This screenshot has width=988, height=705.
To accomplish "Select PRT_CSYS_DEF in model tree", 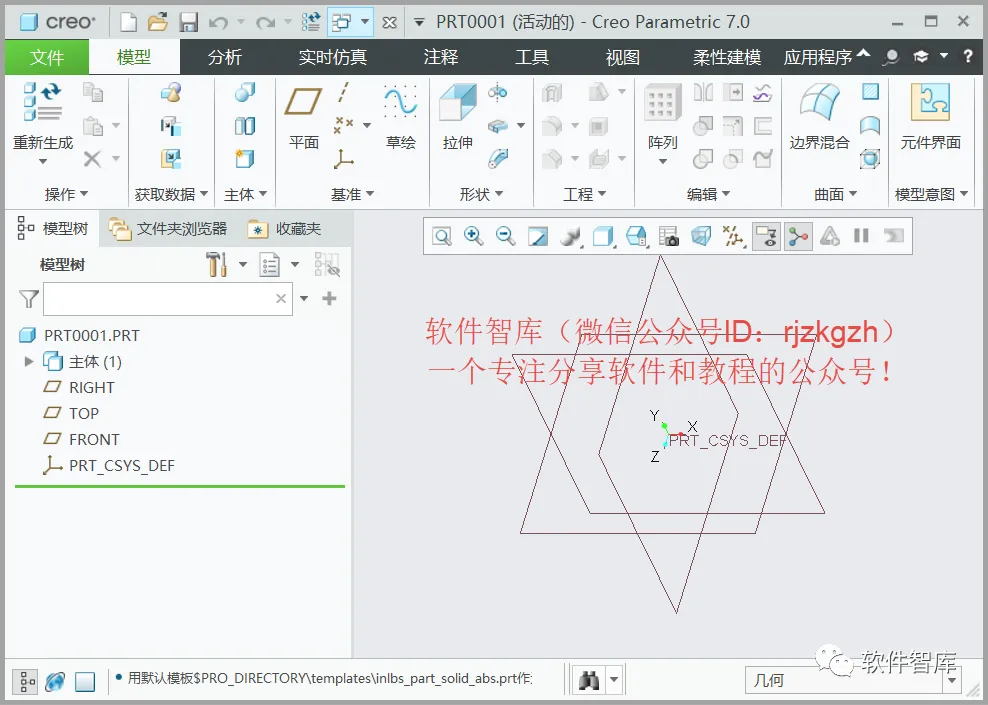I will (x=121, y=466).
